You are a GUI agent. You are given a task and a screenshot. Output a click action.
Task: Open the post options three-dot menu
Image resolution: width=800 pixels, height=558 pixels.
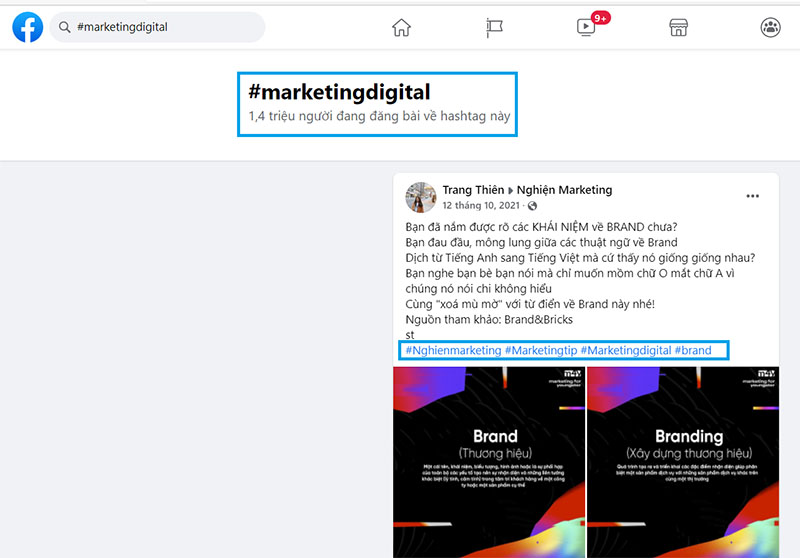click(x=753, y=196)
